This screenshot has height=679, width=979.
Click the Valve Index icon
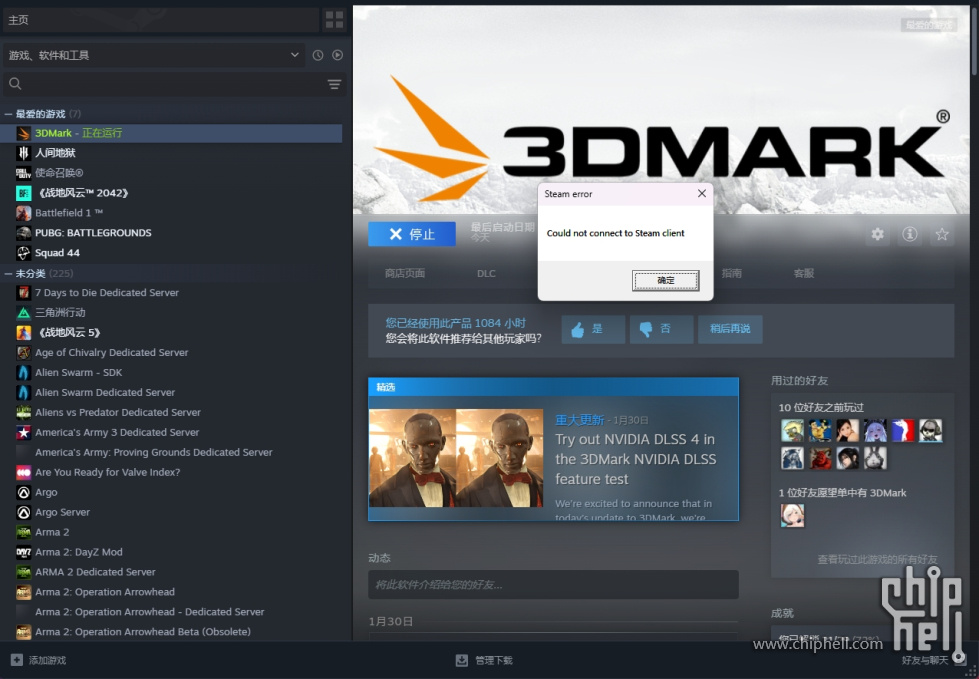(24, 472)
